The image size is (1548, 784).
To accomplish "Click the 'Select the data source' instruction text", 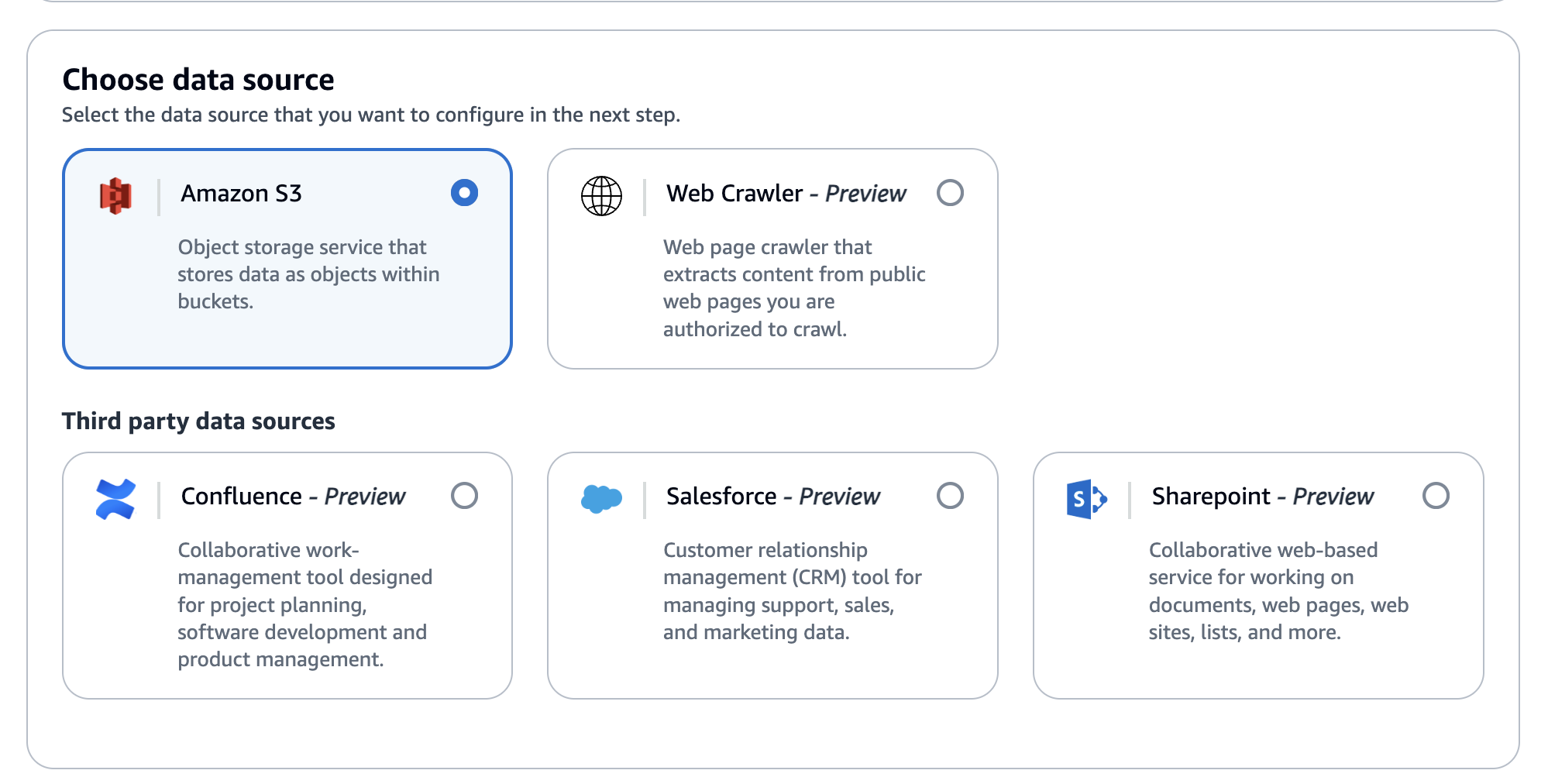I will [x=371, y=115].
